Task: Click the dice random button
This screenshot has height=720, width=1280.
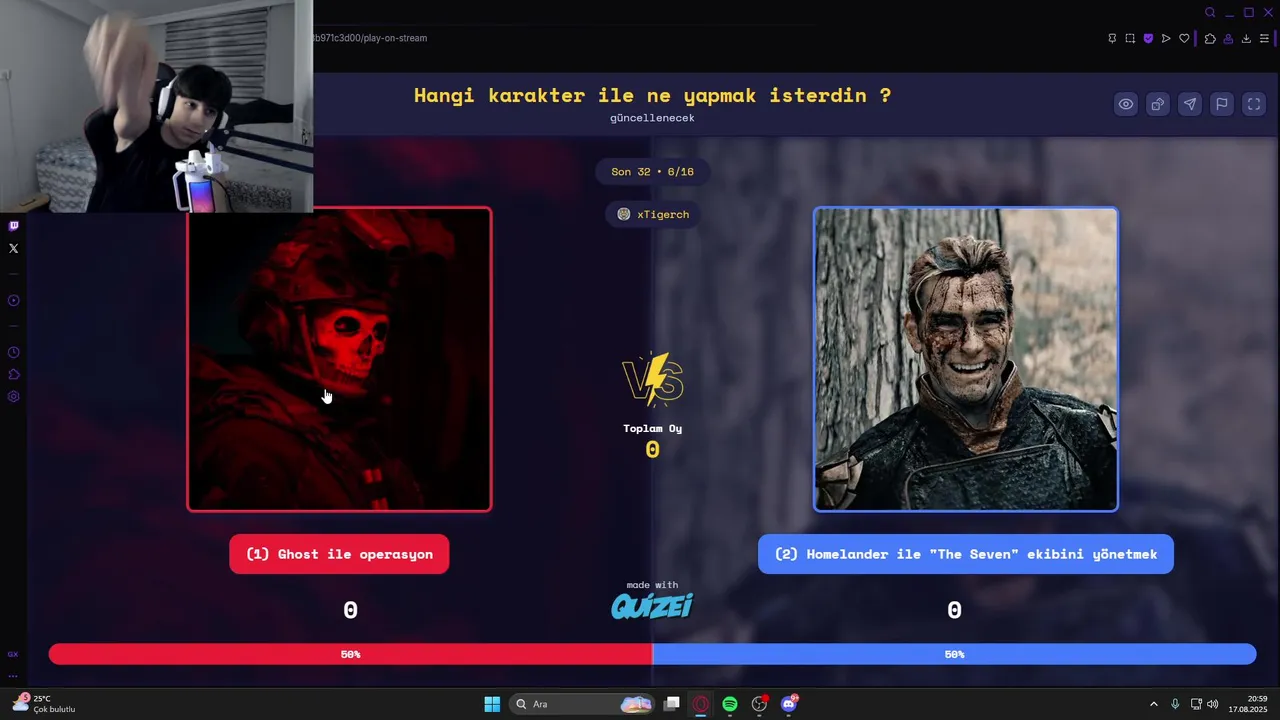Action: point(1158,104)
